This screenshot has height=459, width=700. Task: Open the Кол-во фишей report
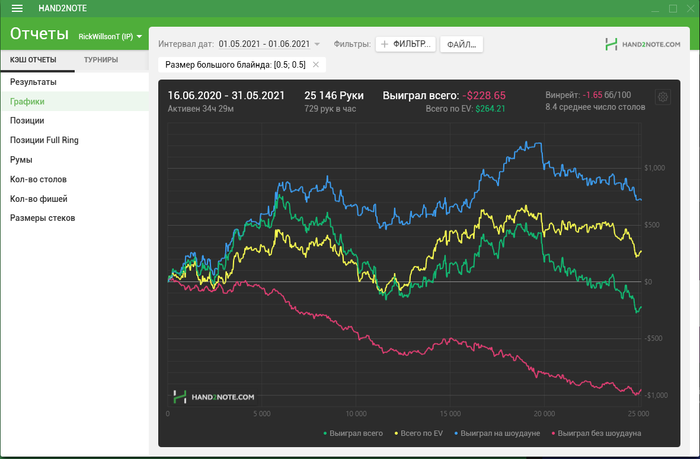coord(75,199)
